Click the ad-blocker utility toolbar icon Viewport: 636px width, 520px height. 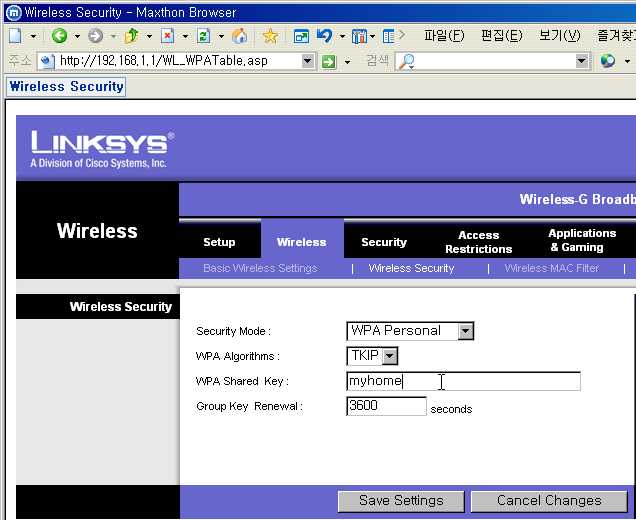coord(359,37)
